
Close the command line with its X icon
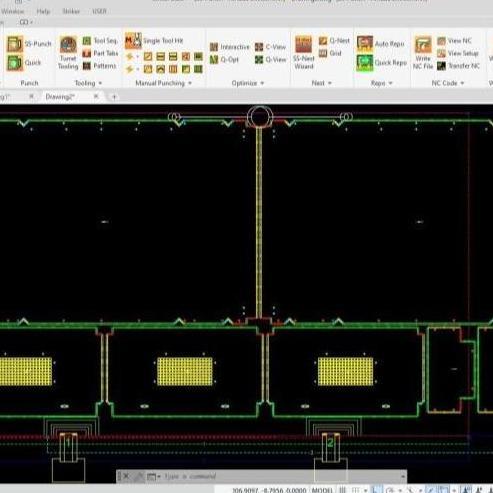[126, 477]
